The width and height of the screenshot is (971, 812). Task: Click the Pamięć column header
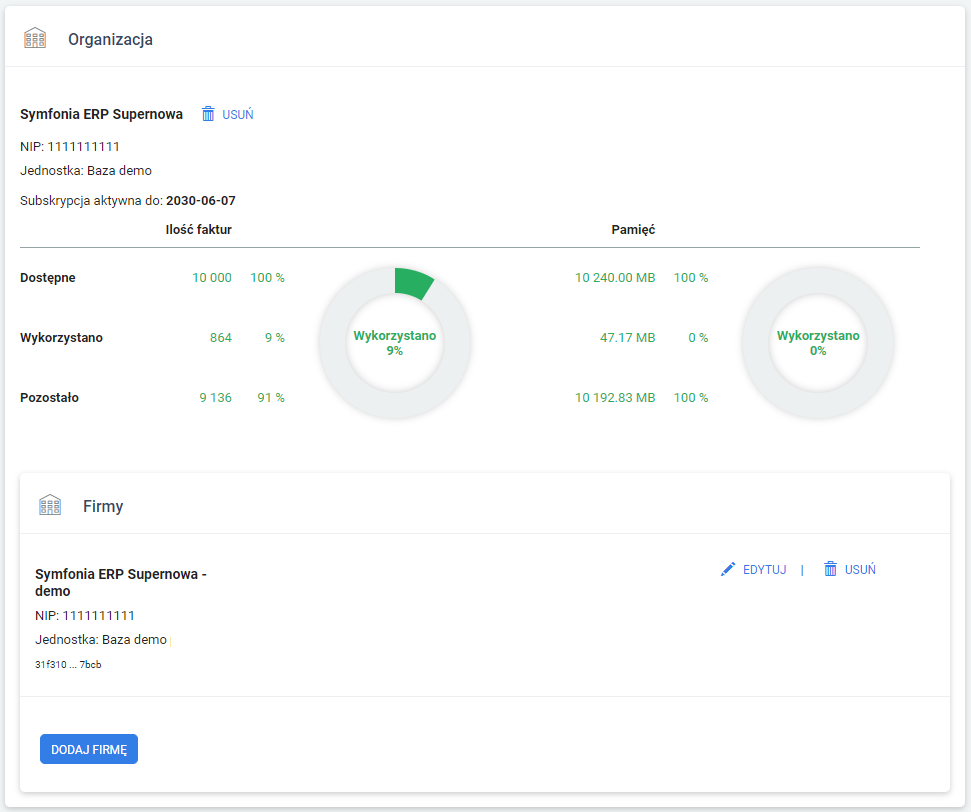[633, 229]
